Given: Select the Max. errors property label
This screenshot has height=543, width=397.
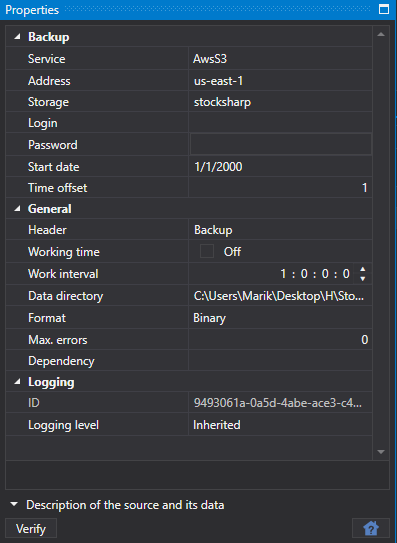Looking at the screenshot, I should point(58,340).
